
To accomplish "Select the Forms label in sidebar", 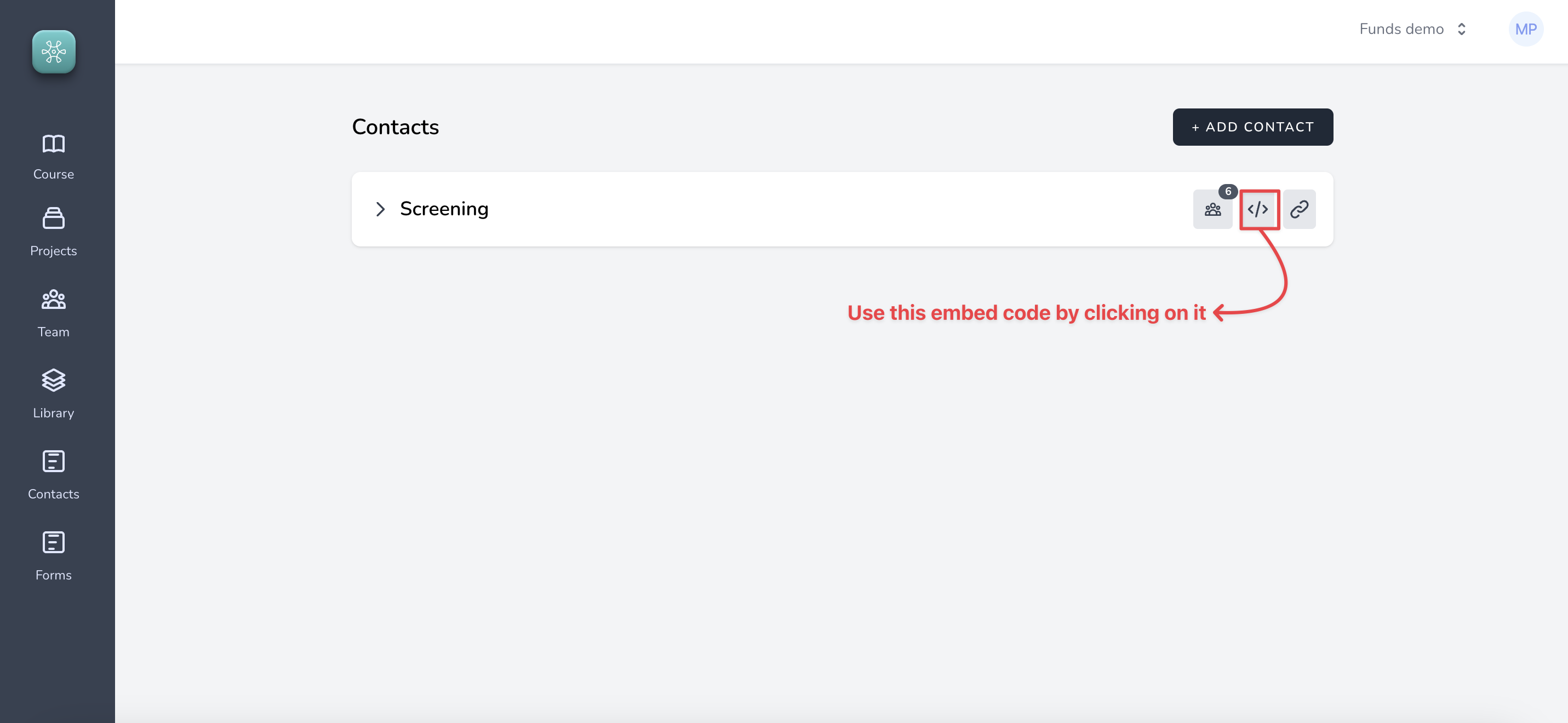I will [54, 575].
